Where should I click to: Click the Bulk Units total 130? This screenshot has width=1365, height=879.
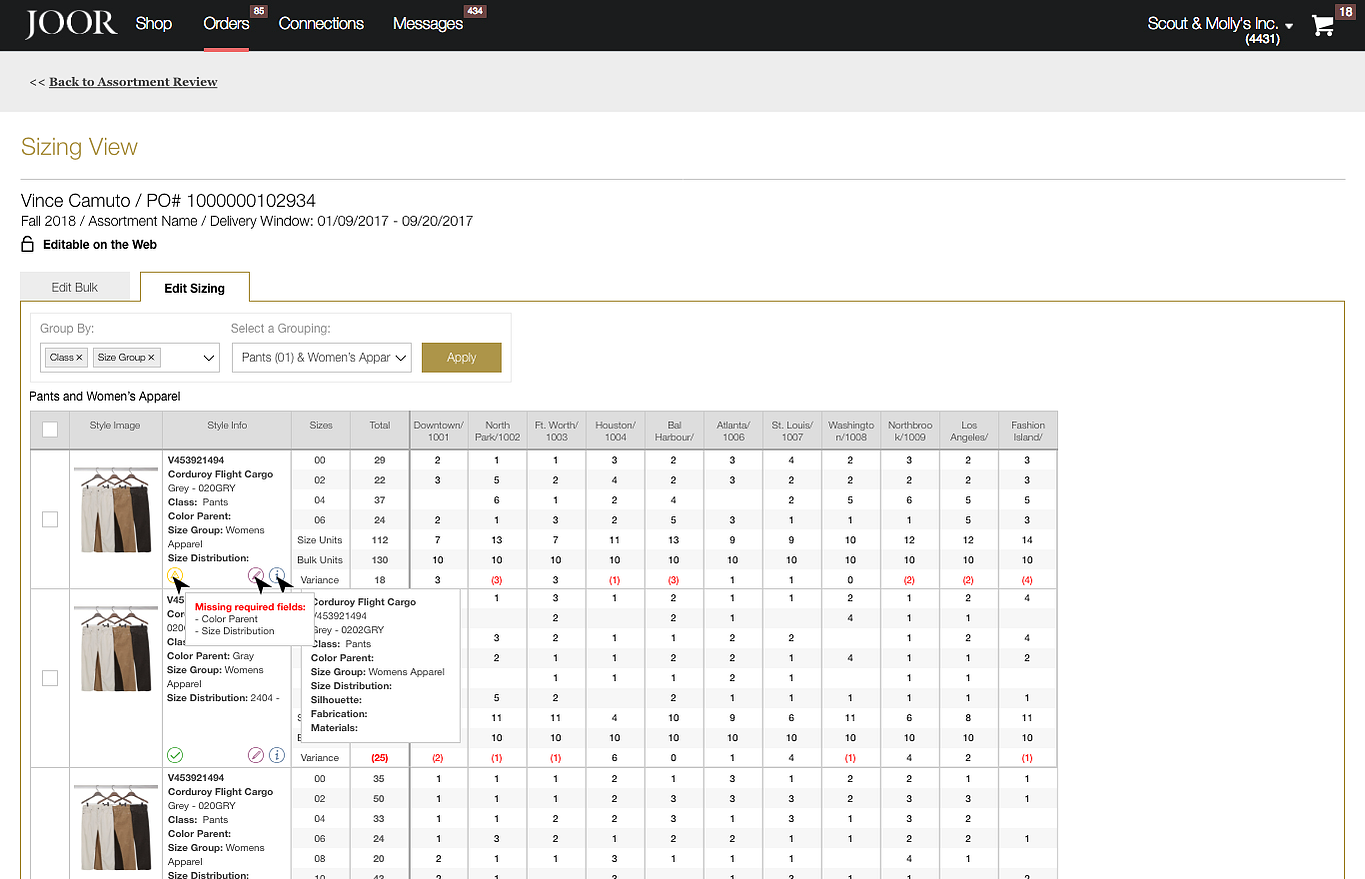coord(380,560)
